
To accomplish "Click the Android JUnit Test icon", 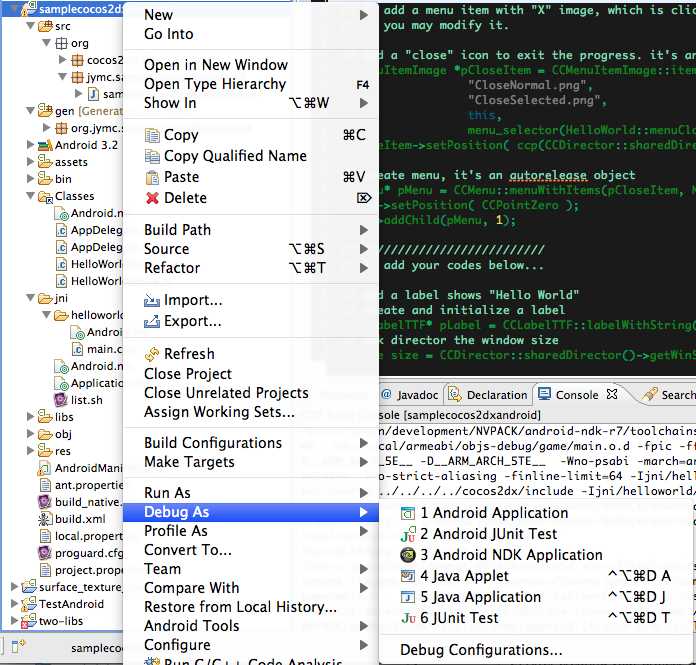I will [x=408, y=534].
